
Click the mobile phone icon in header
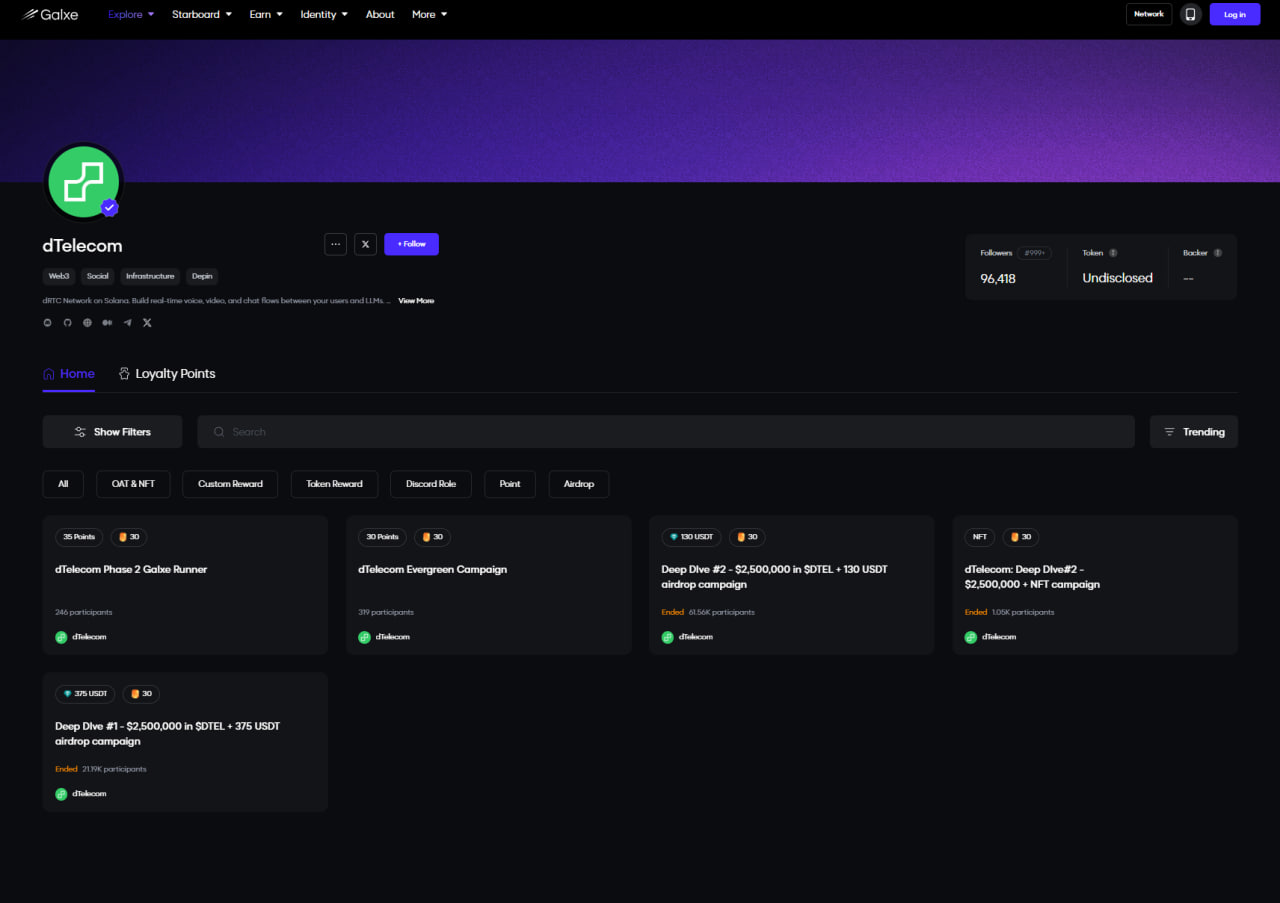click(1190, 14)
